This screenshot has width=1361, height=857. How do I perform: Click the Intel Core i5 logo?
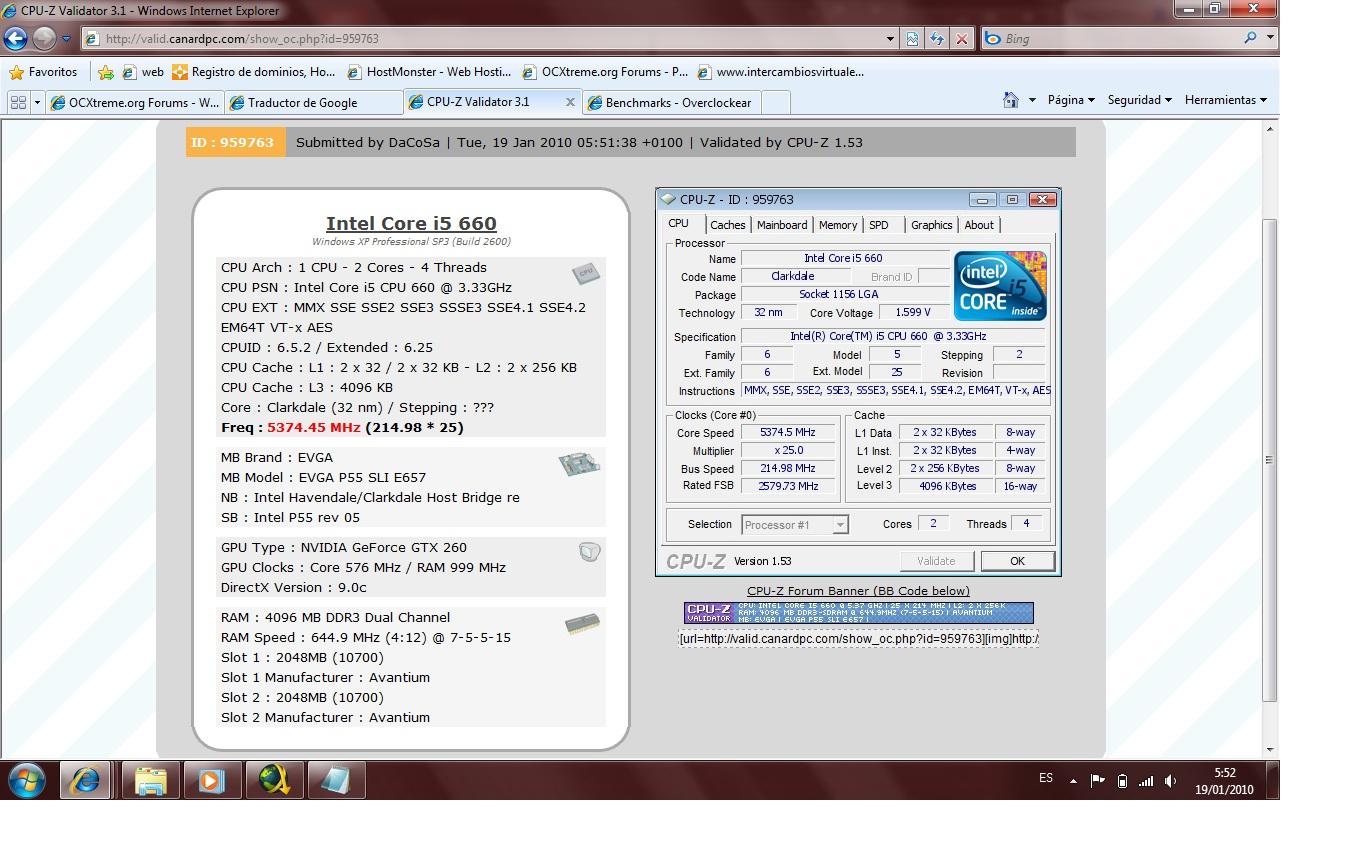[x=1000, y=285]
